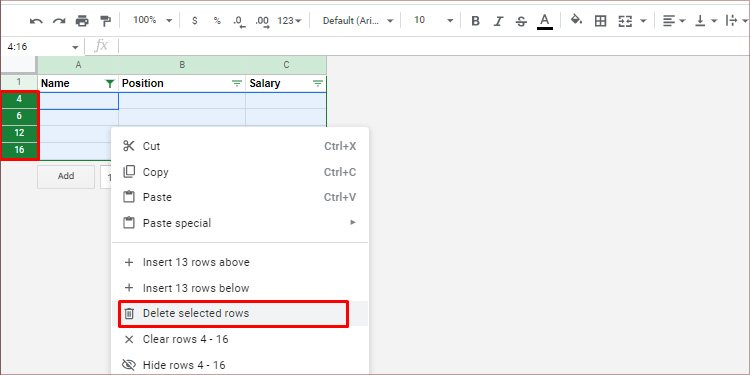Viewport: 750px width, 375px height.
Task: Click the Position header cell
Action: pos(182,83)
